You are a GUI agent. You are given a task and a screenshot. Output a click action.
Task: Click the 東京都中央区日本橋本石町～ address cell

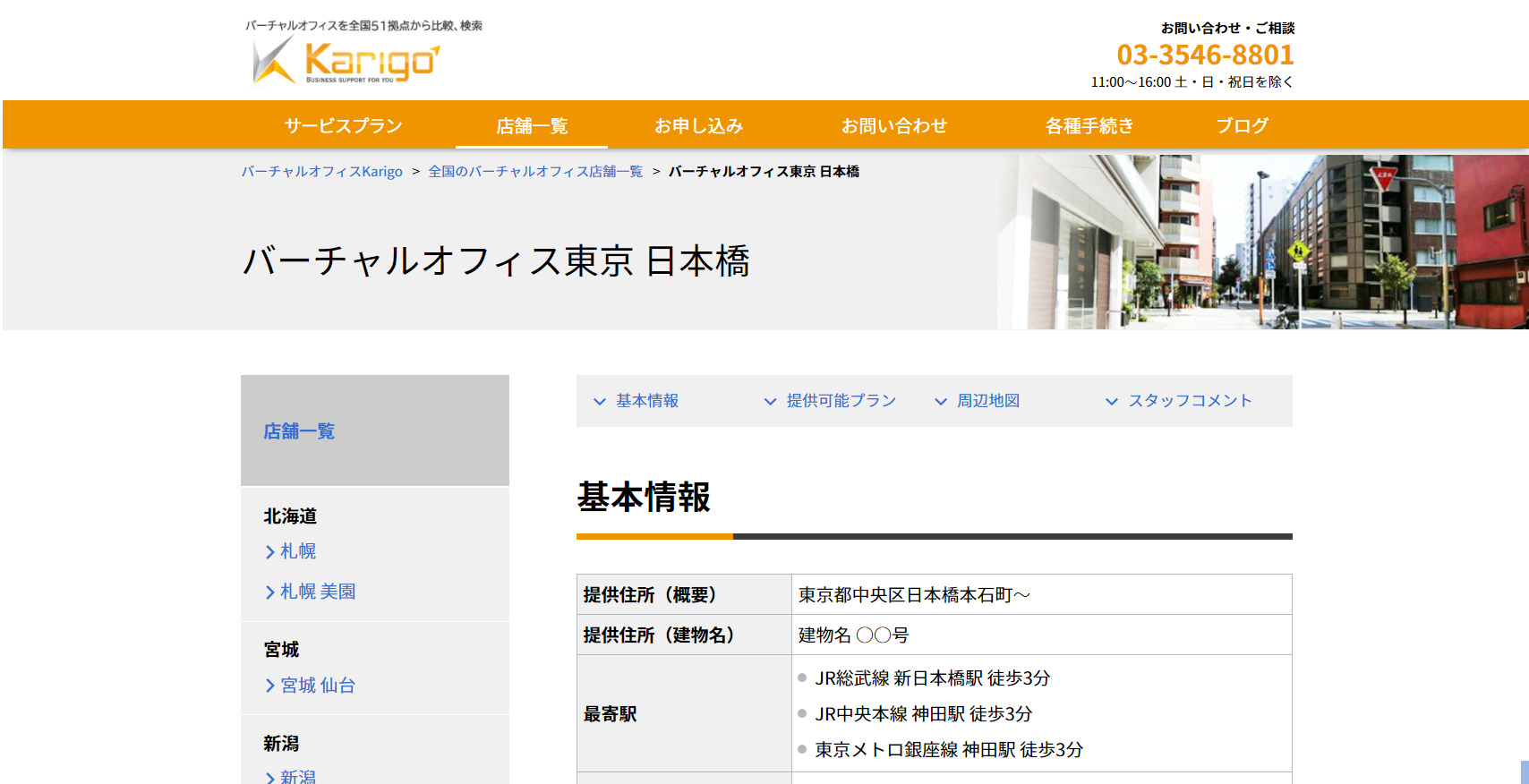[1042, 594]
